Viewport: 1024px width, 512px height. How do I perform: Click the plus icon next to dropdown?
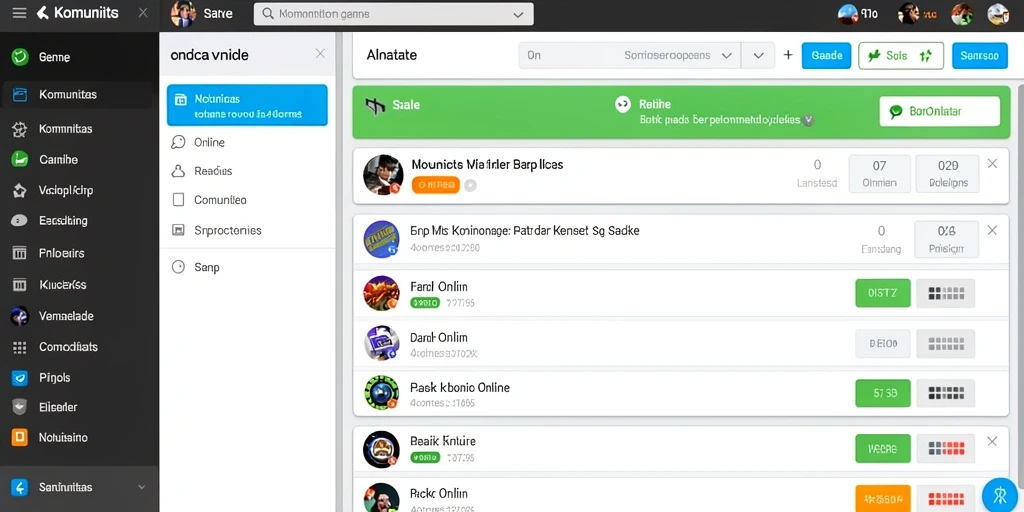pyautogui.click(x=788, y=56)
